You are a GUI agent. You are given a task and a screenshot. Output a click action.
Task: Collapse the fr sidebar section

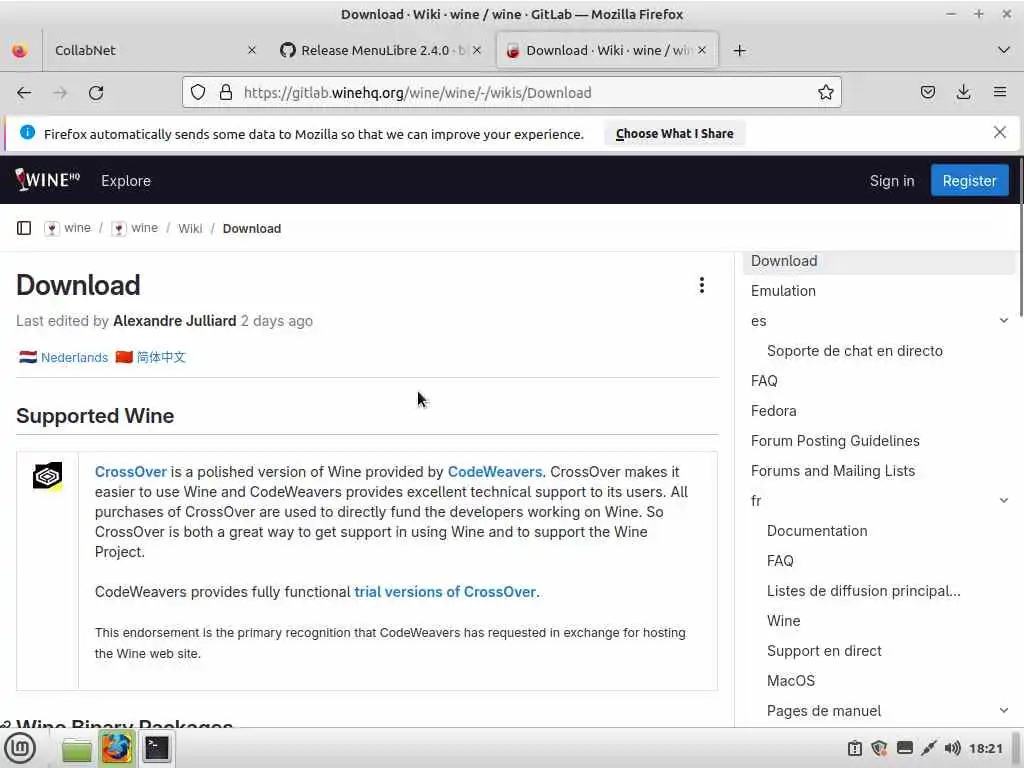[x=1004, y=501]
